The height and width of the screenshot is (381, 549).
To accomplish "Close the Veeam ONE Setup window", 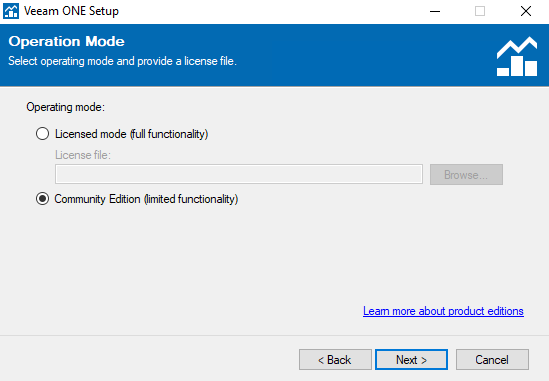I will pos(526,11).
